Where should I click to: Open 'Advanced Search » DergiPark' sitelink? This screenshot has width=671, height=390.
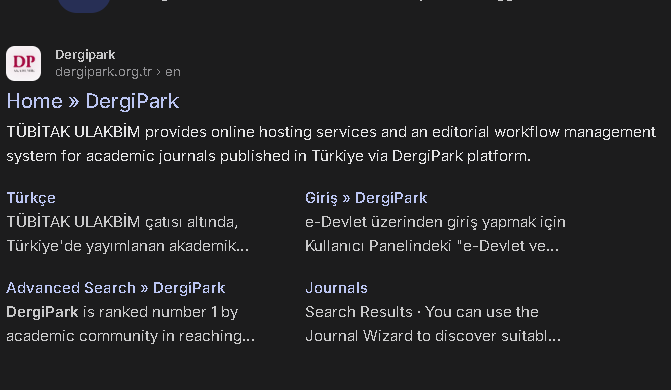(116, 288)
